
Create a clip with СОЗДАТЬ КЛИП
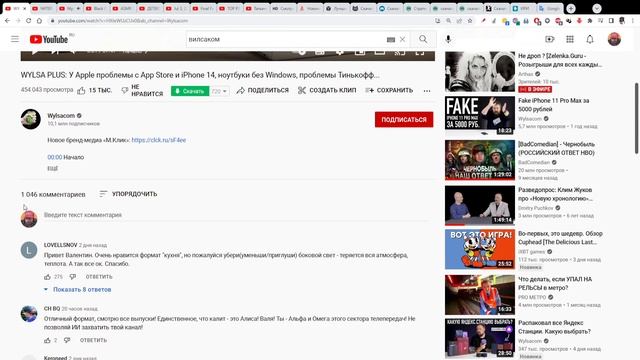click(x=327, y=90)
